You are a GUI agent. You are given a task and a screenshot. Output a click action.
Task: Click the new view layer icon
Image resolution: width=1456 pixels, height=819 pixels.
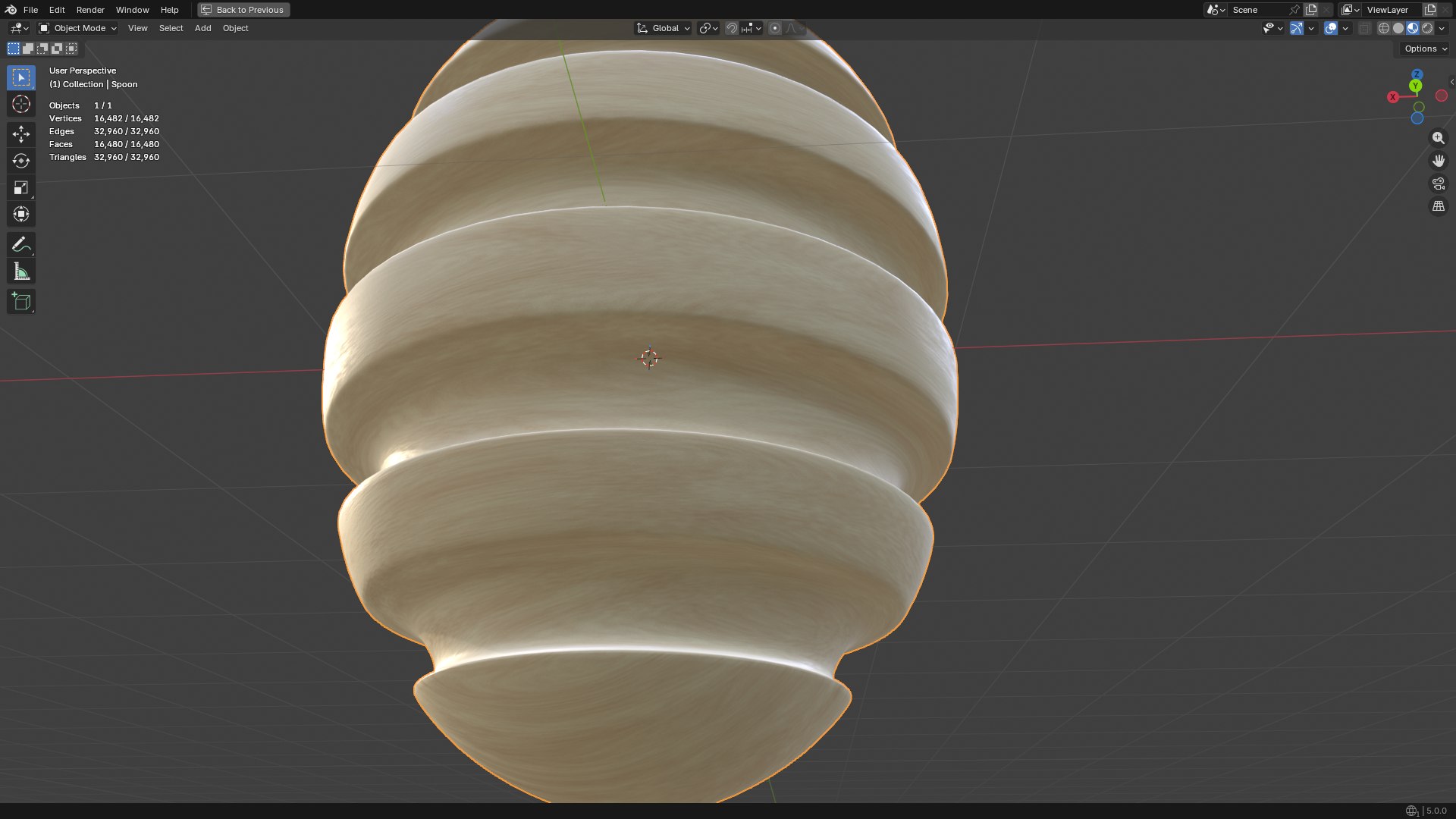[1430, 10]
